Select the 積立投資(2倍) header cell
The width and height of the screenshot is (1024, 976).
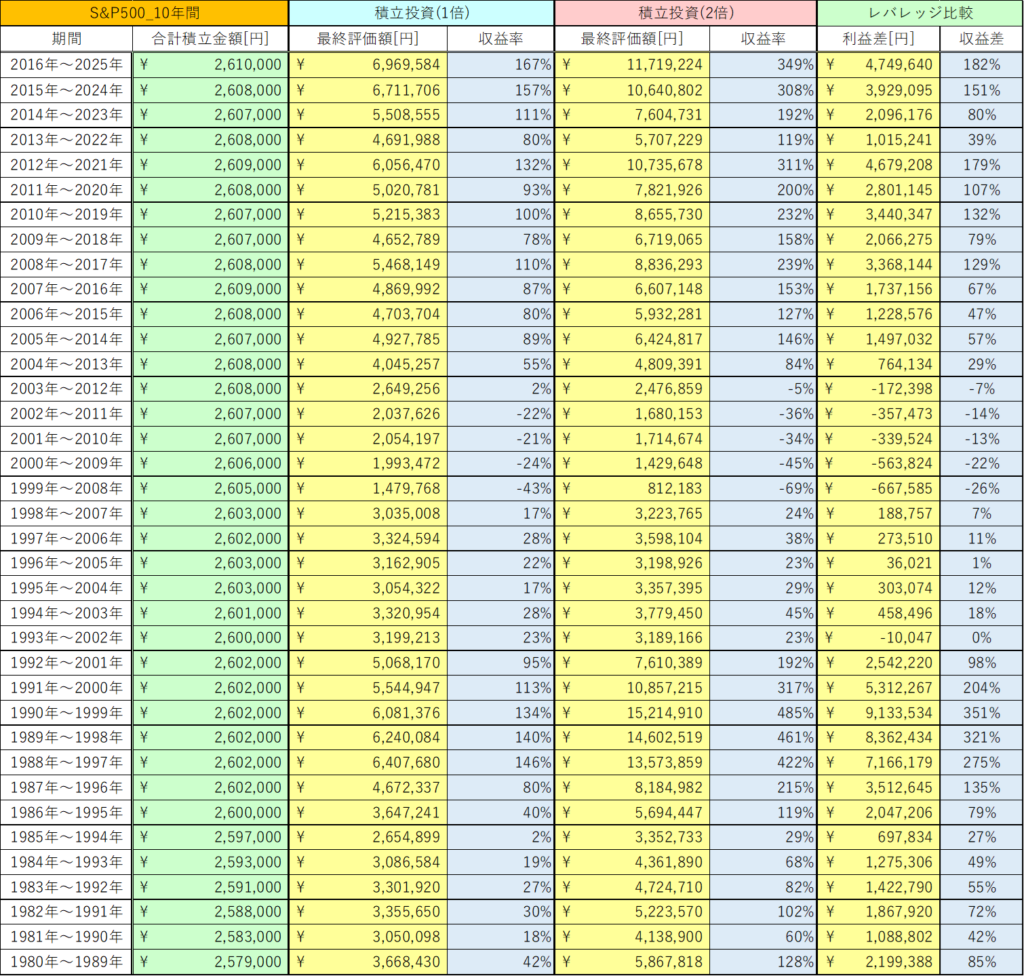(x=685, y=13)
